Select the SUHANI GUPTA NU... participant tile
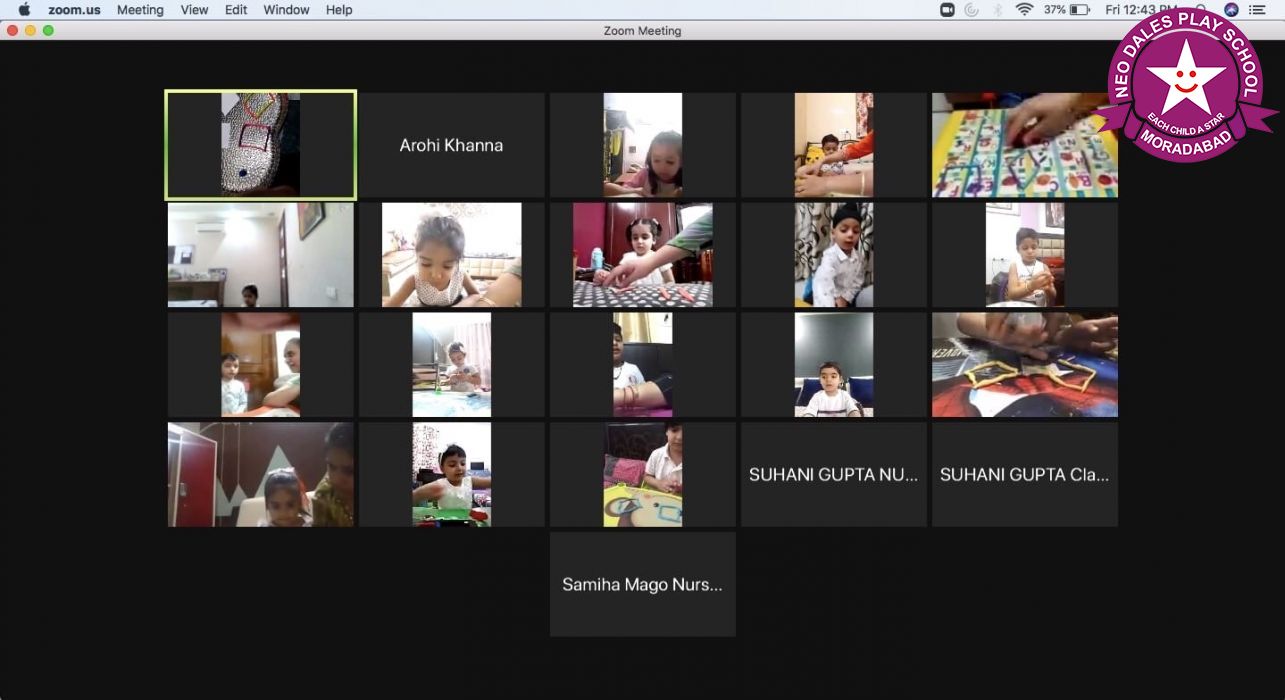This screenshot has height=700, width=1285. click(x=834, y=475)
